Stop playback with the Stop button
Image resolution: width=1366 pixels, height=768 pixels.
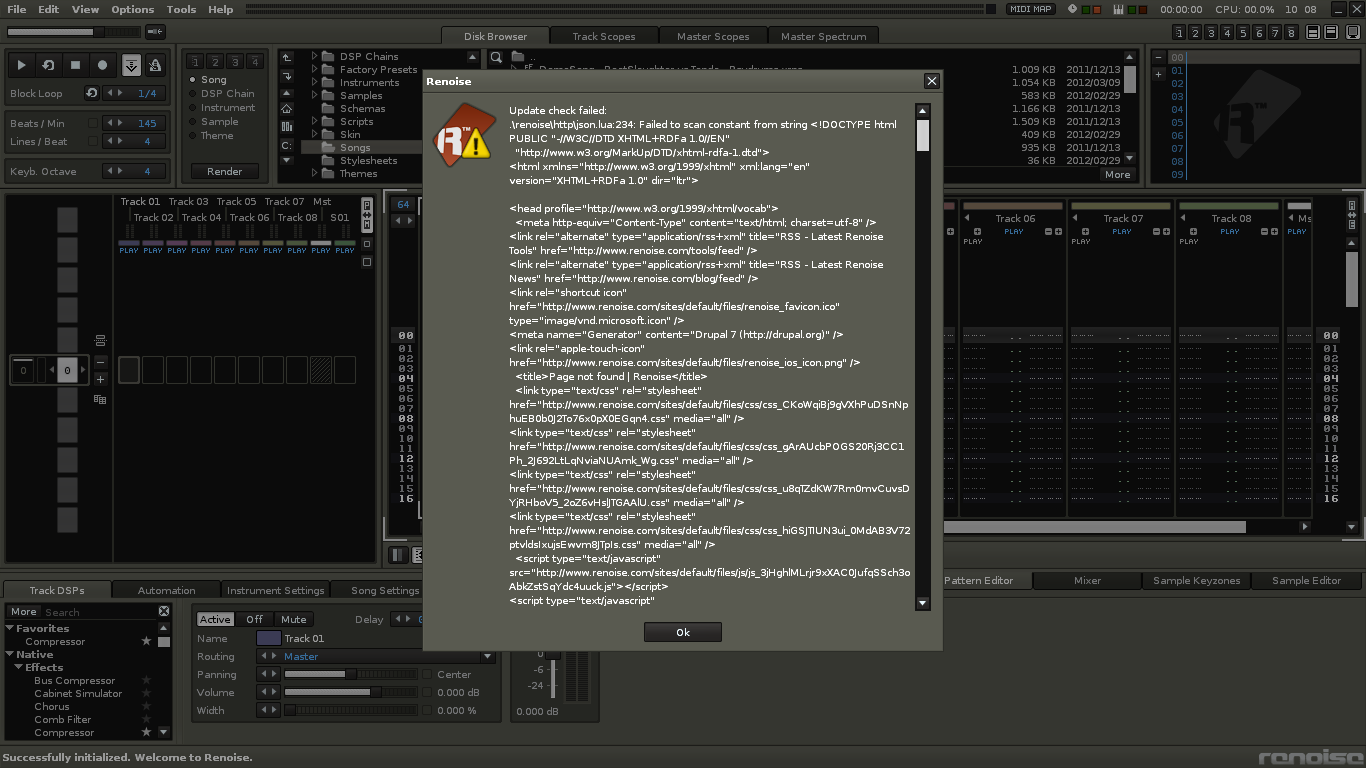75,65
